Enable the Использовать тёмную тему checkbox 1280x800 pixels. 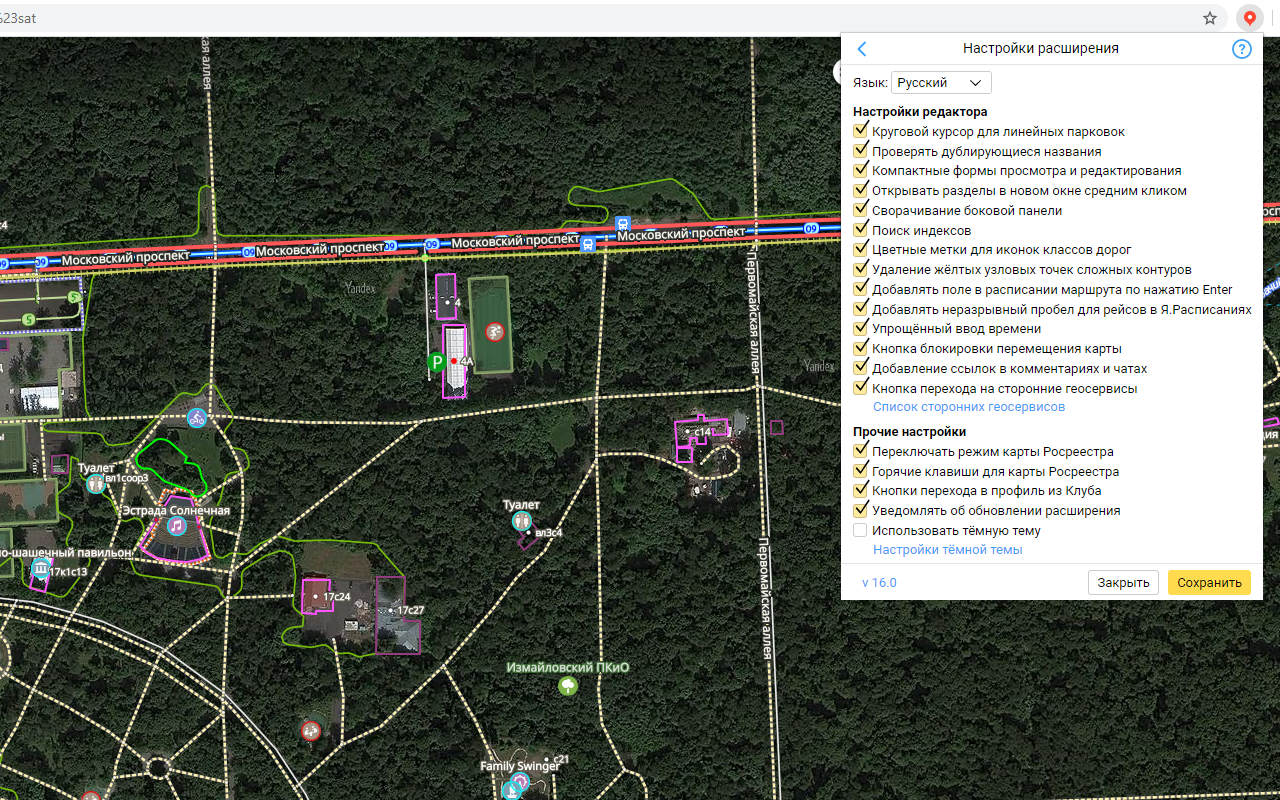coord(860,530)
